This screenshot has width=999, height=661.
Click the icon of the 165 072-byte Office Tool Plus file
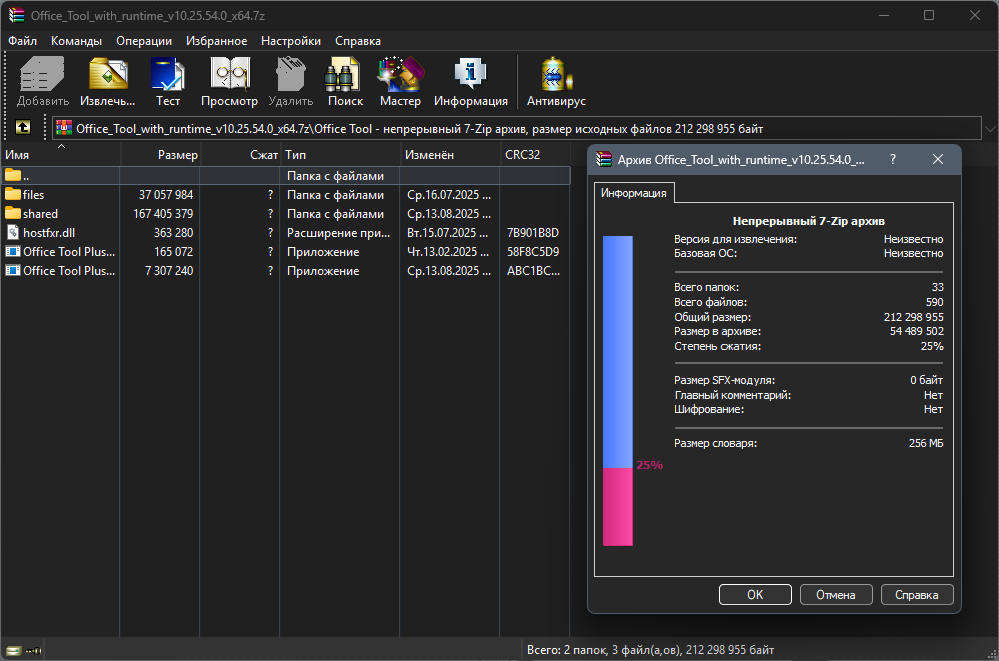(13, 252)
